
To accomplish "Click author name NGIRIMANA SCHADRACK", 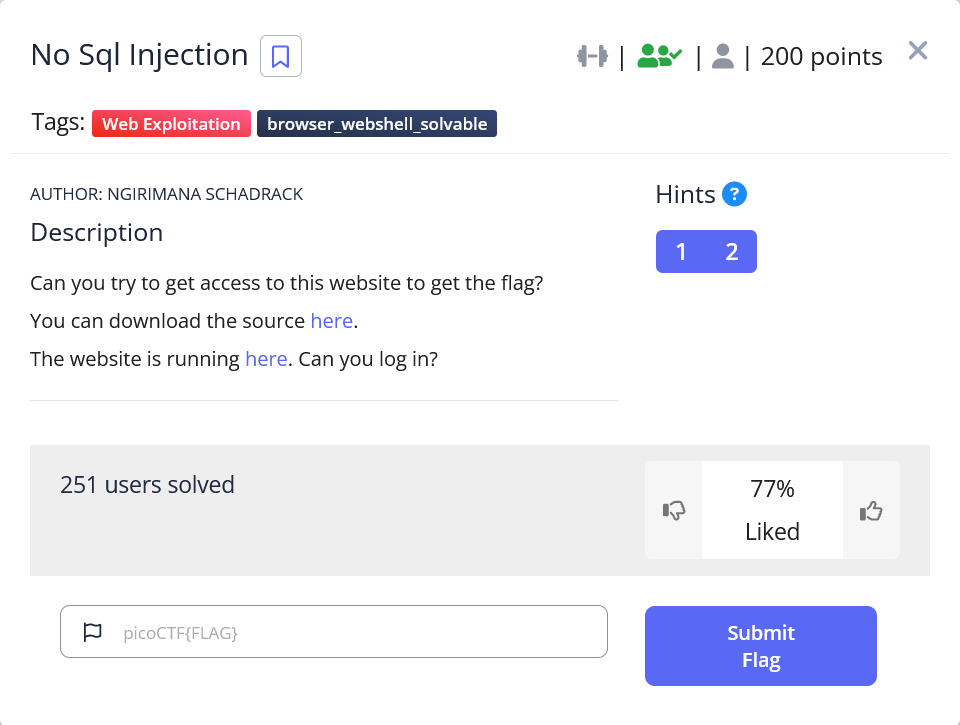I will click(x=205, y=194).
